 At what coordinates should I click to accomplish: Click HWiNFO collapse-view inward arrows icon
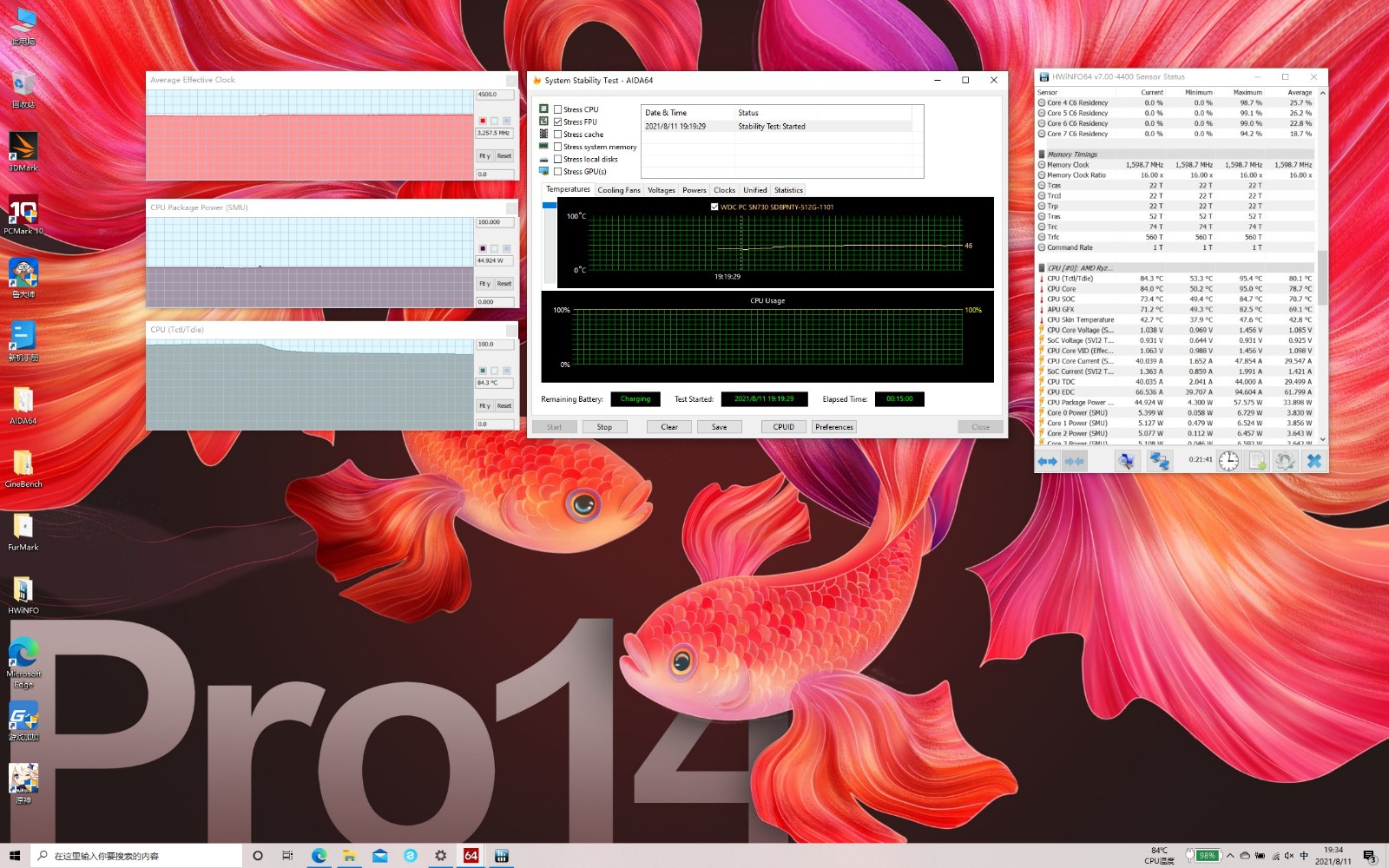point(1075,461)
